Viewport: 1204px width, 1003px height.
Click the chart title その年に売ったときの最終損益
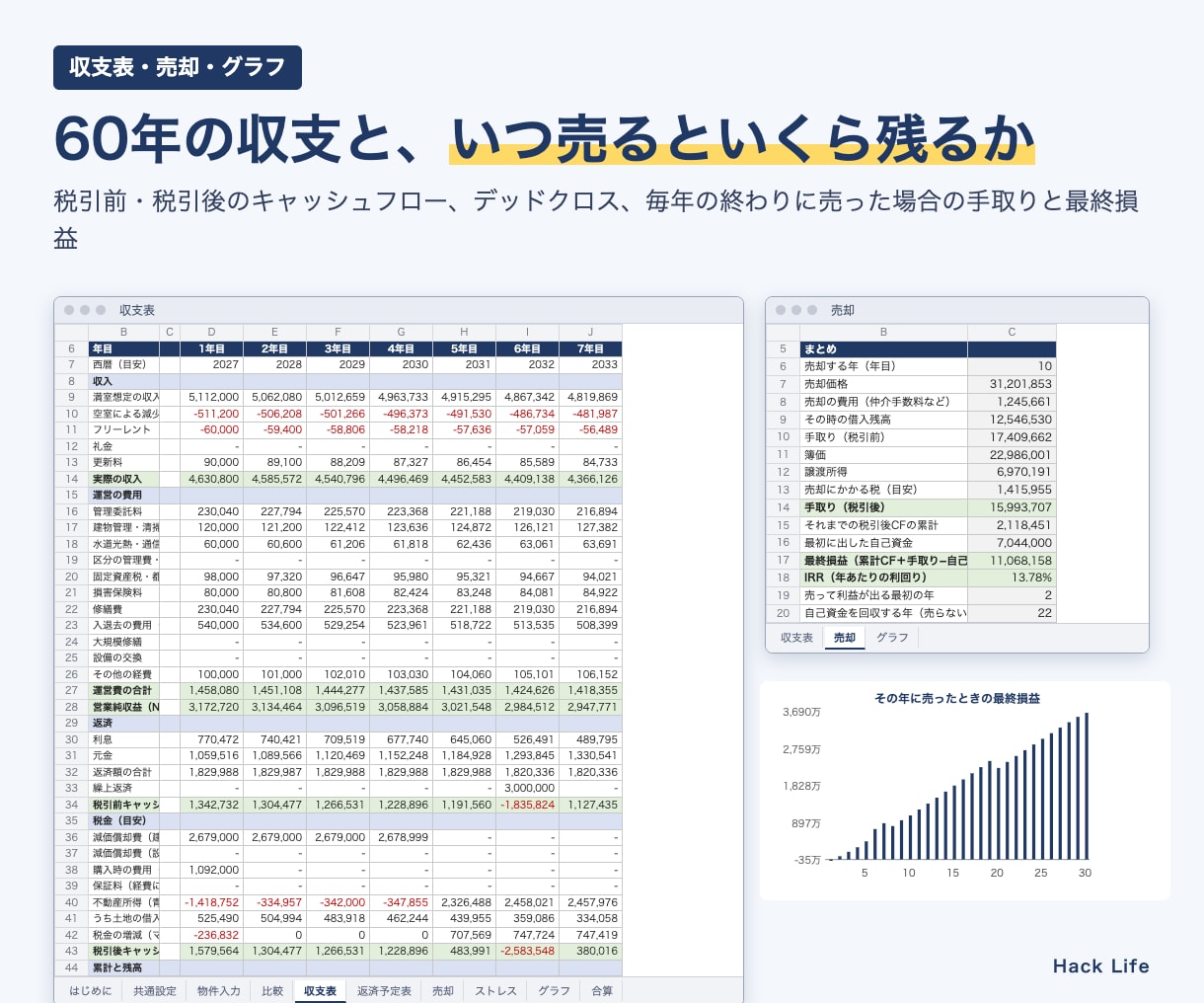957,698
